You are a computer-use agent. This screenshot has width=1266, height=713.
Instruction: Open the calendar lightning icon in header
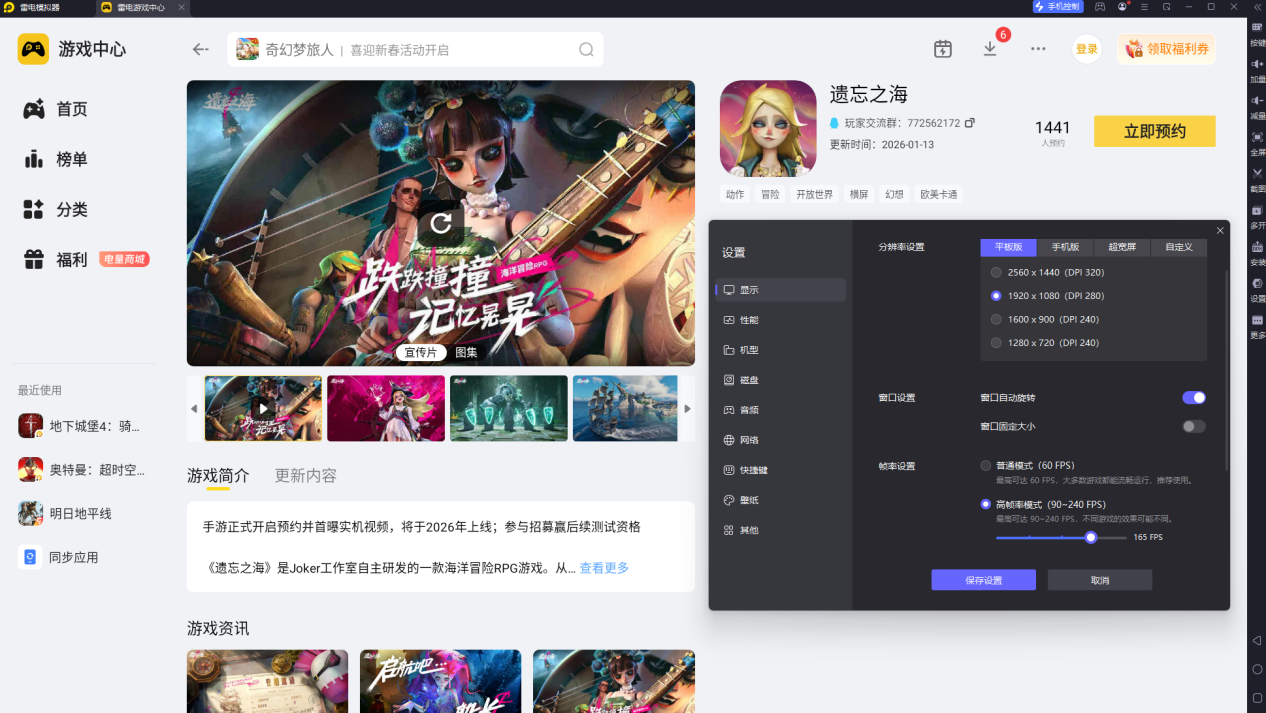pyautogui.click(x=942, y=49)
